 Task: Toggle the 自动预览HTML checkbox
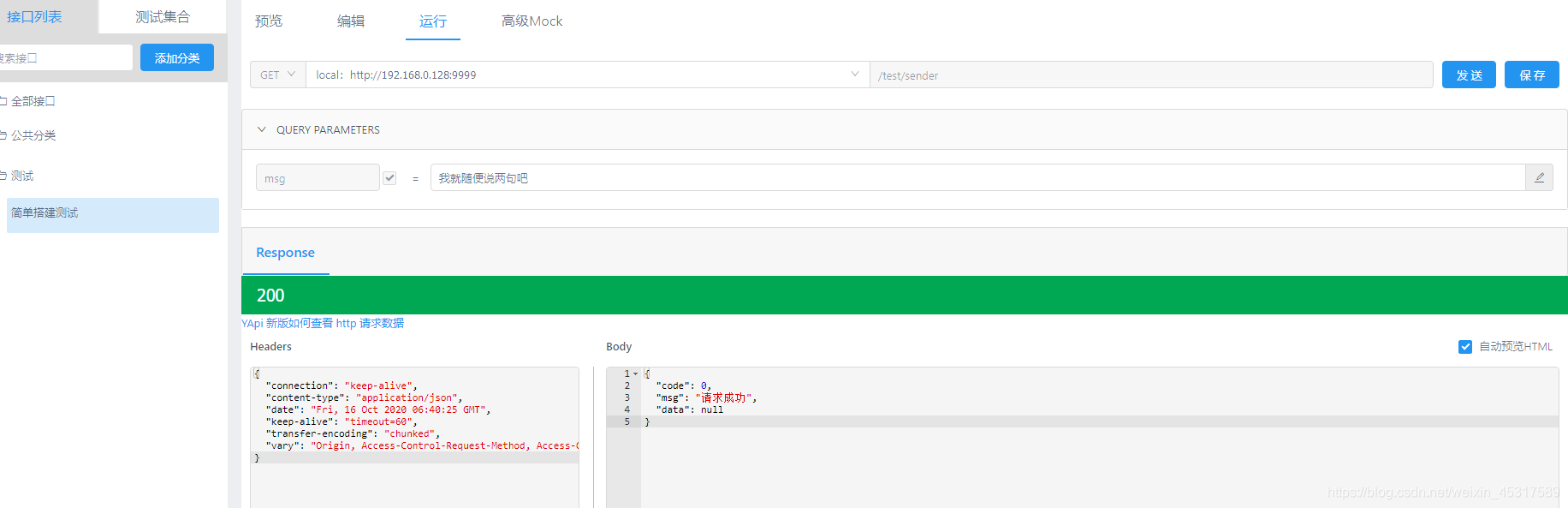(x=1464, y=347)
